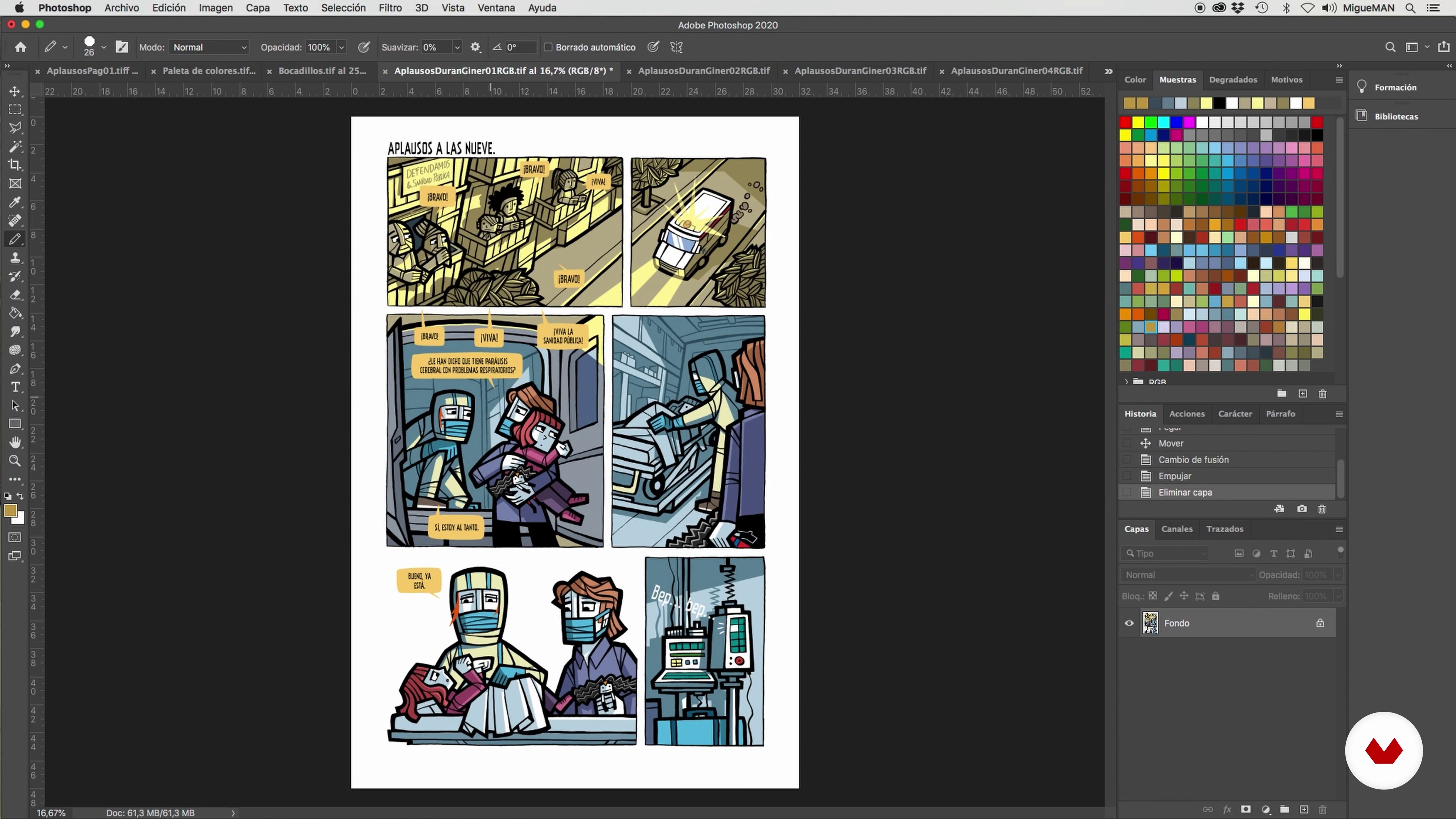Show hidden document tabs double-arrow

[1108, 71]
